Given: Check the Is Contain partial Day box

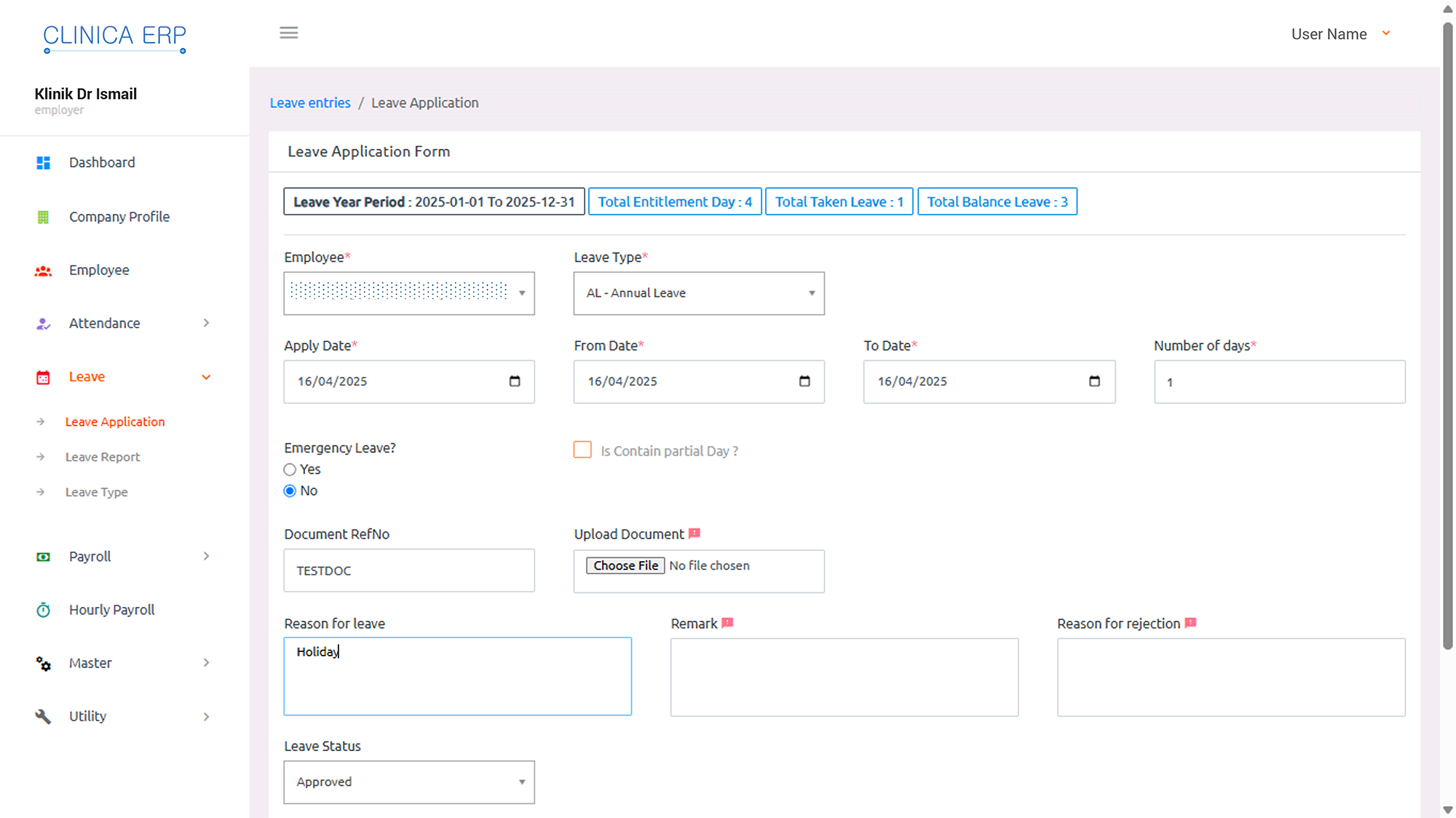Looking at the screenshot, I should point(582,450).
